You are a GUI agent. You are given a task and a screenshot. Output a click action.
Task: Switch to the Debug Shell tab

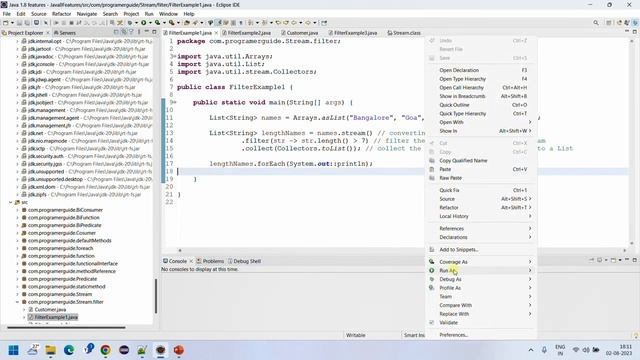click(244, 261)
